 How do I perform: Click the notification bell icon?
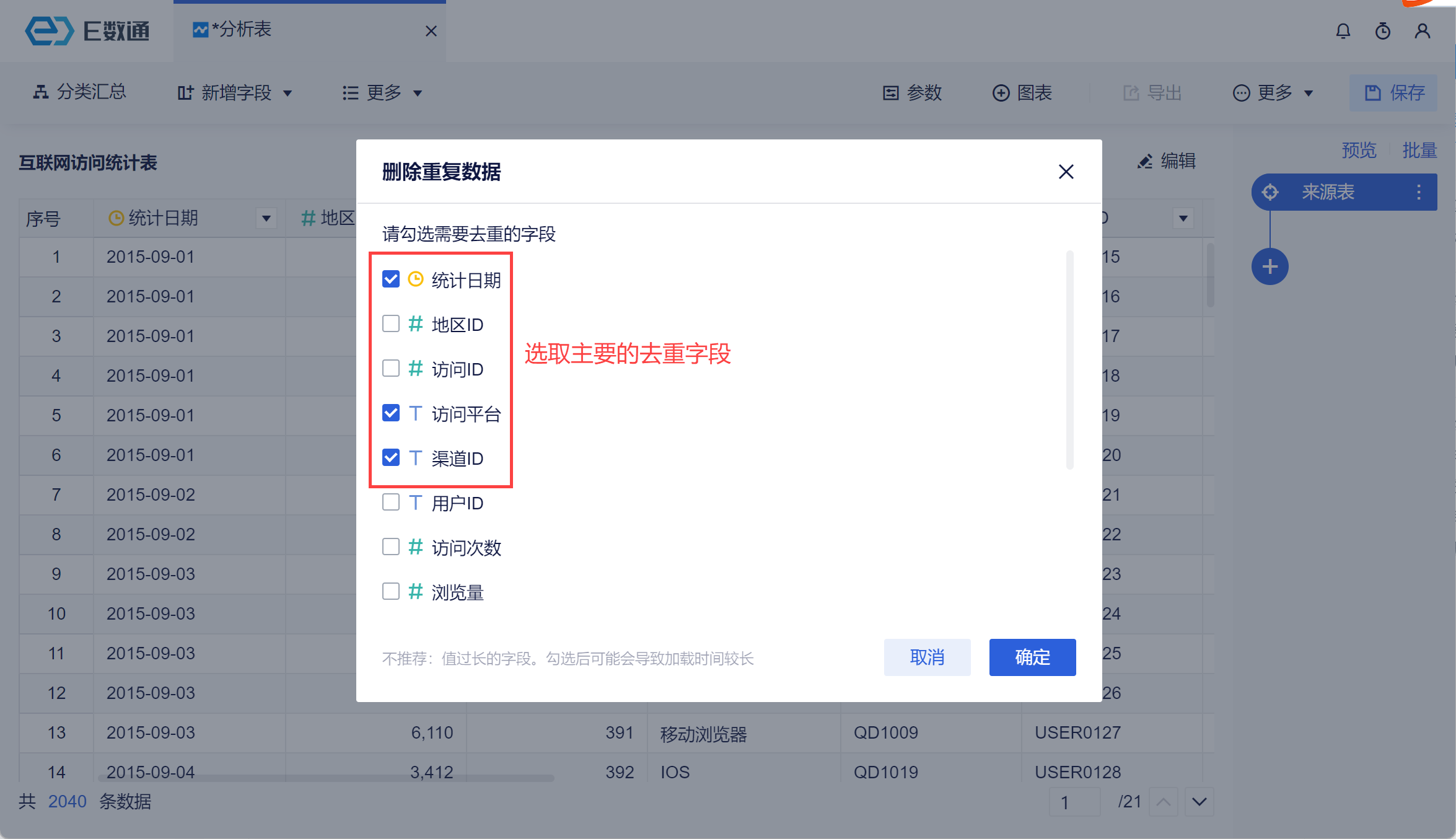pos(1343,31)
